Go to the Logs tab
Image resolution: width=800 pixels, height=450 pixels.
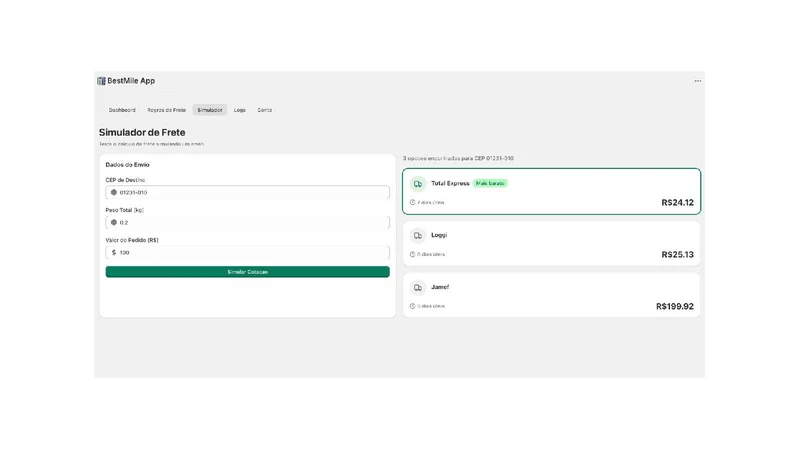[240, 110]
